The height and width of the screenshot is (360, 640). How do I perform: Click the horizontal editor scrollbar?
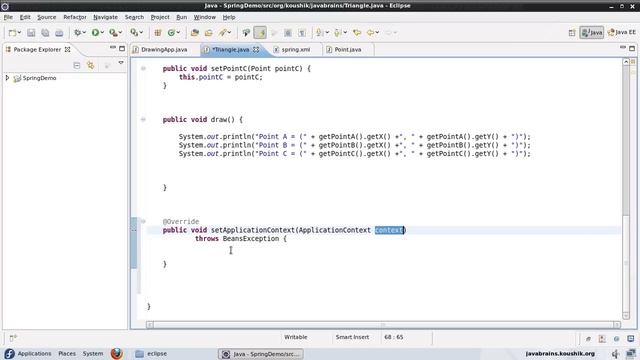click(383, 325)
